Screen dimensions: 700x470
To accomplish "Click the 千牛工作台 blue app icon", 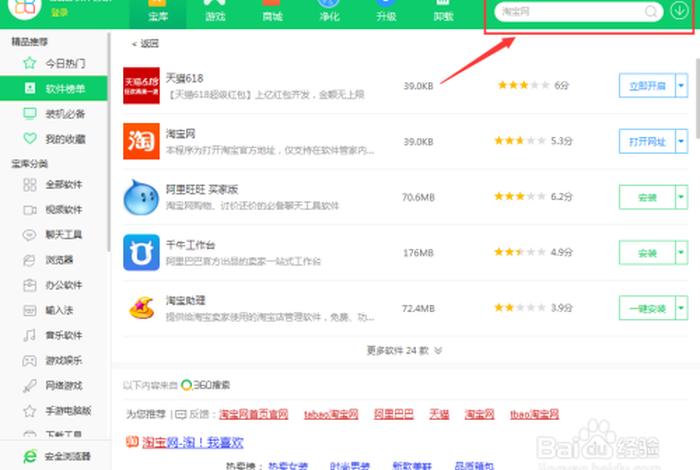I will point(141,252).
